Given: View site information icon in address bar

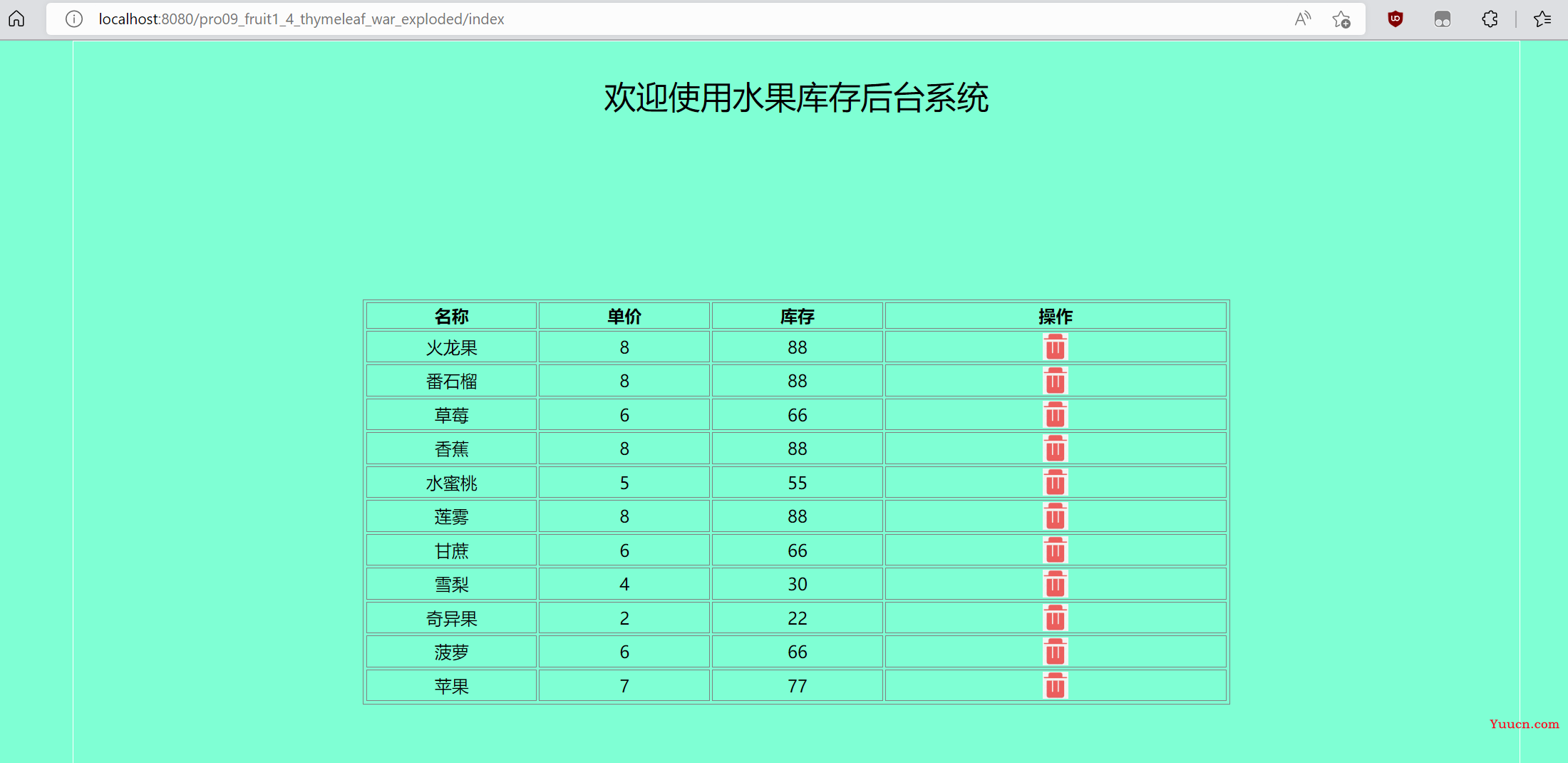Looking at the screenshot, I should (x=74, y=19).
